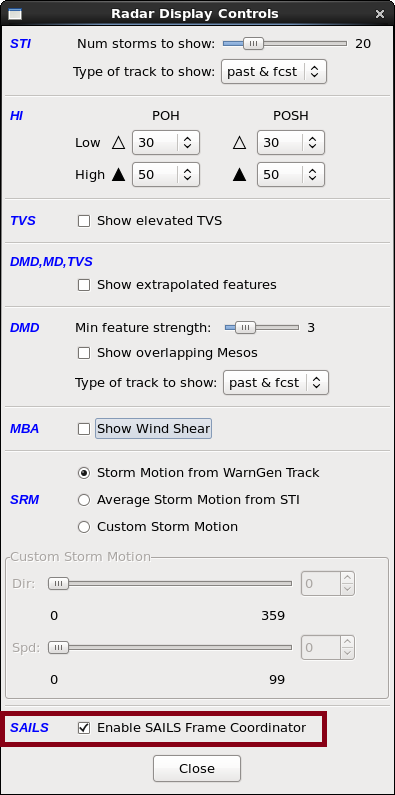This screenshot has height=795, width=395.
Task: Select Storm Motion from WarnGen Track
Action: click(x=84, y=473)
